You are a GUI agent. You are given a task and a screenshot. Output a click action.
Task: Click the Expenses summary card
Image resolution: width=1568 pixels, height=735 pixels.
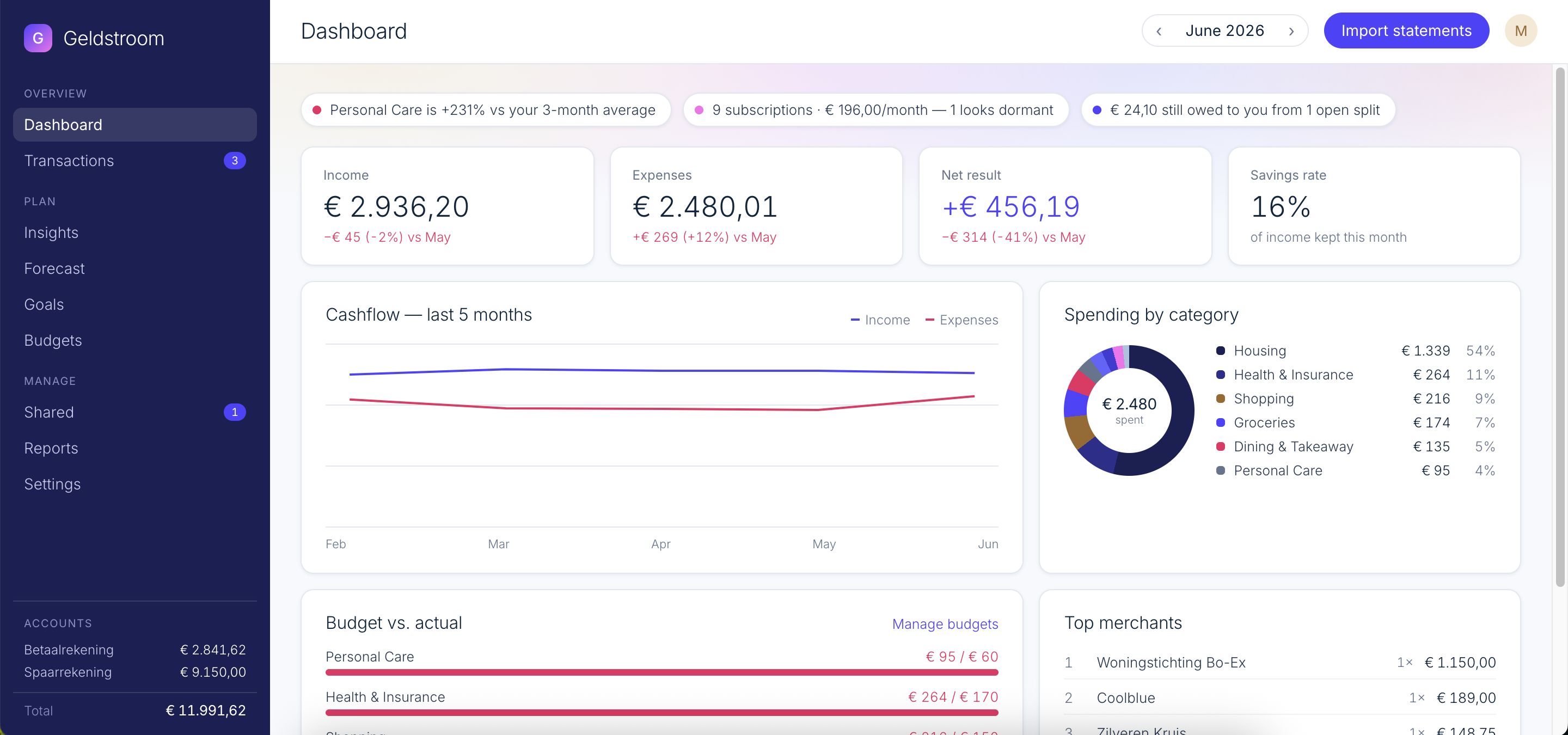click(756, 206)
